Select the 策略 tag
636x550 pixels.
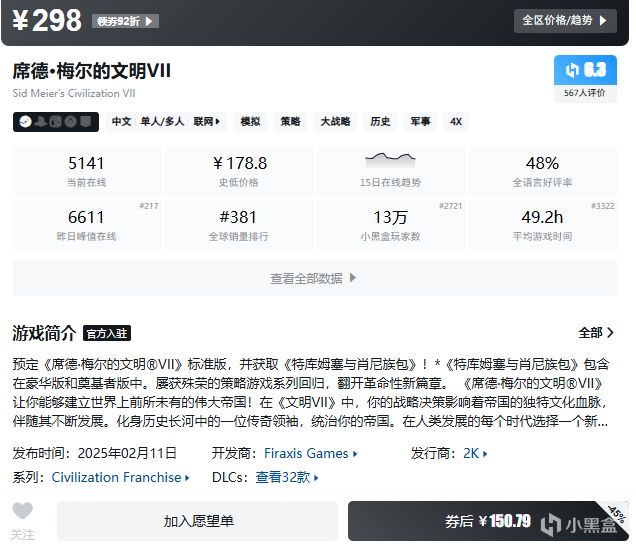pyautogui.click(x=290, y=121)
